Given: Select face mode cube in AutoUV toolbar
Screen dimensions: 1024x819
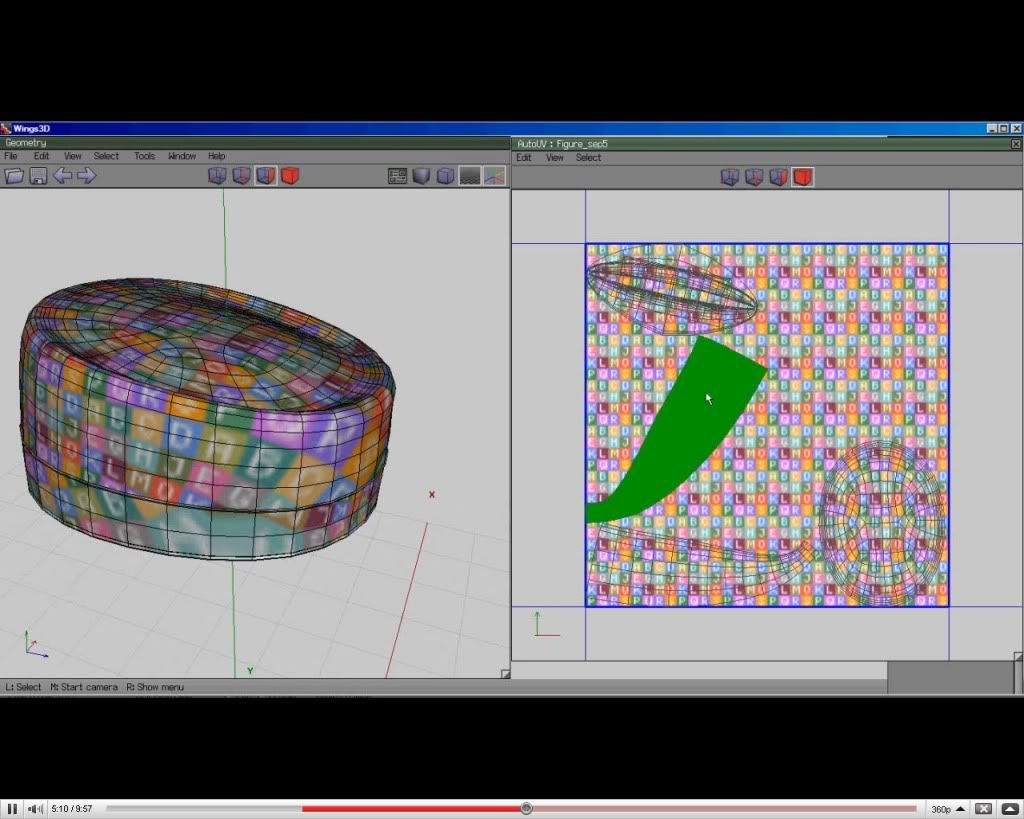Looking at the screenshot, I should (778, 177).
